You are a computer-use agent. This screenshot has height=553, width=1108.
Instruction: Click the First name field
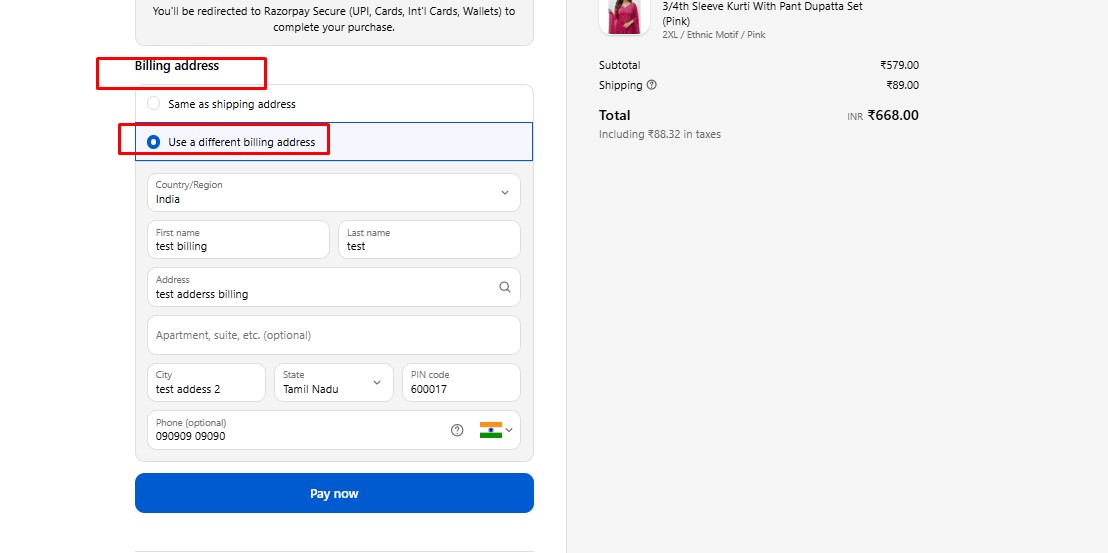click(238, 239)
